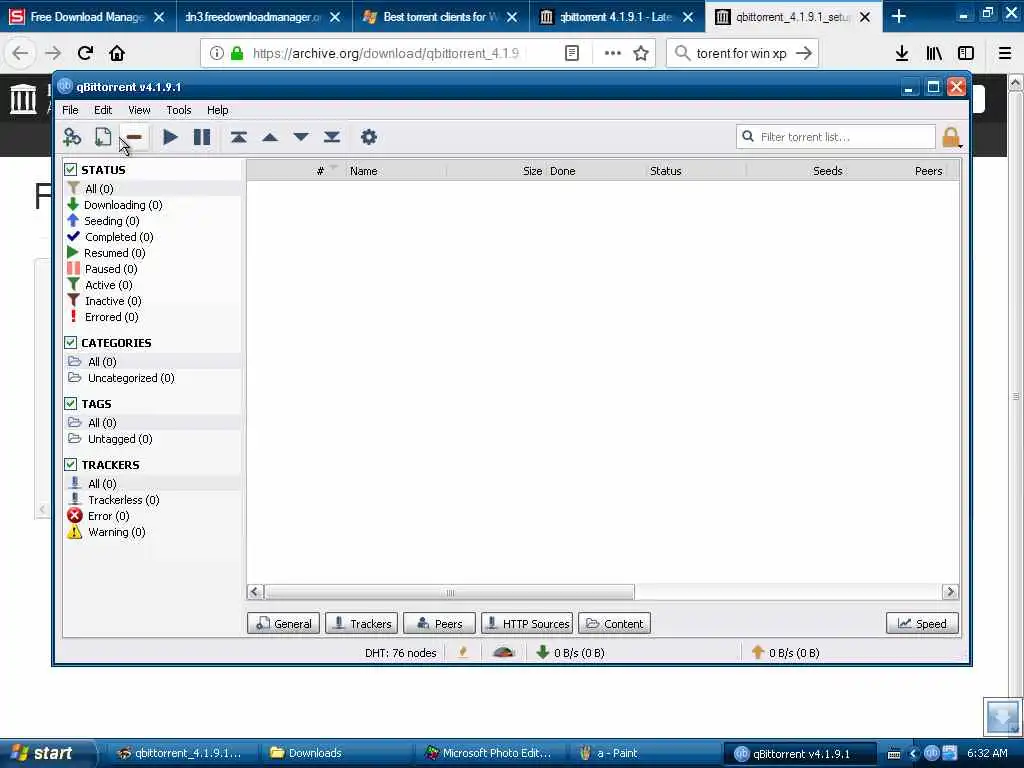Click the Add Torrent Link toolbar icon
The height and width of the screenshot is (768, 1024).
[x=72, y=137]
